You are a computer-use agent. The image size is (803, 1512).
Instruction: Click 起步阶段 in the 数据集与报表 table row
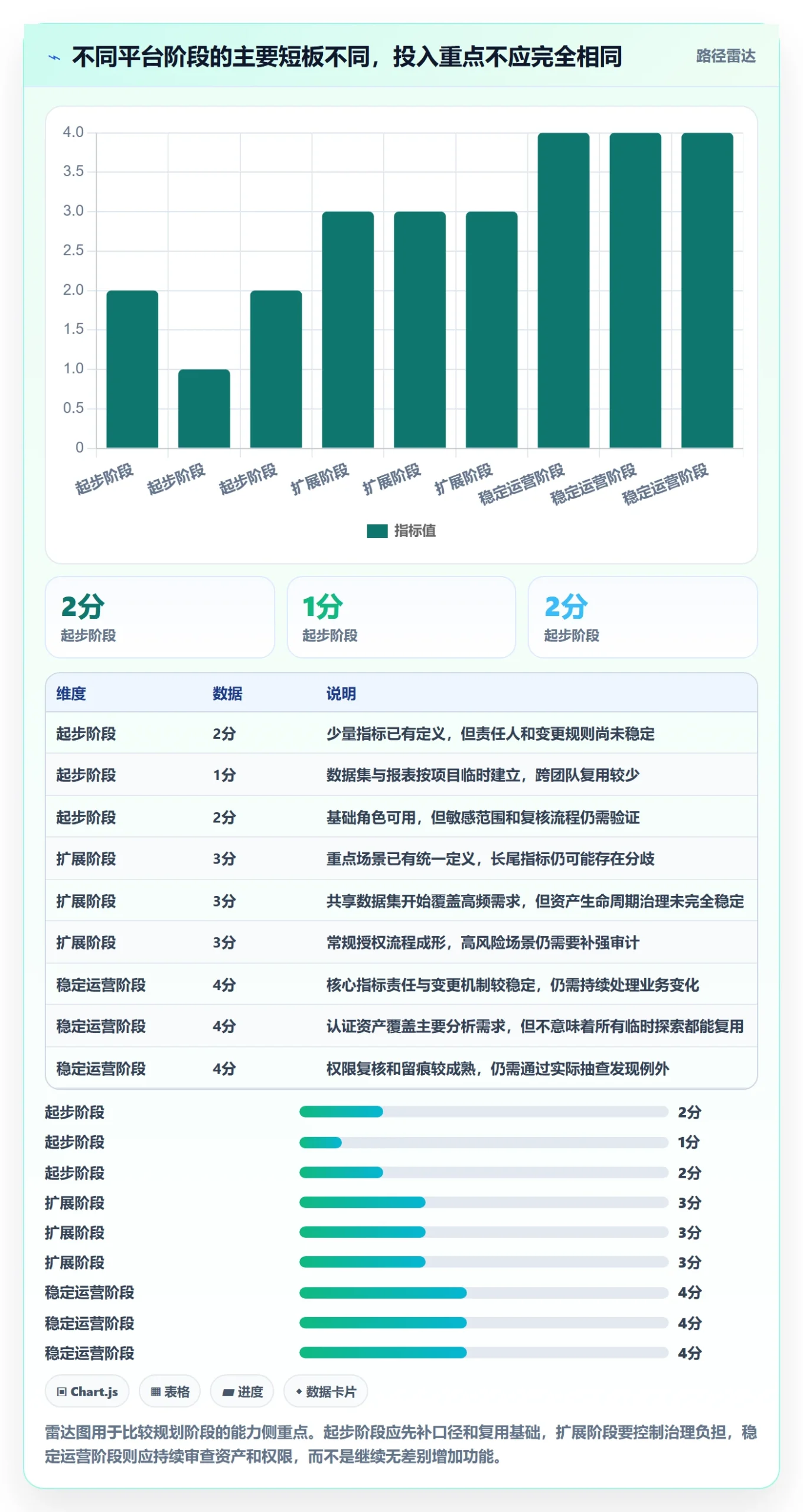[86, 775]
